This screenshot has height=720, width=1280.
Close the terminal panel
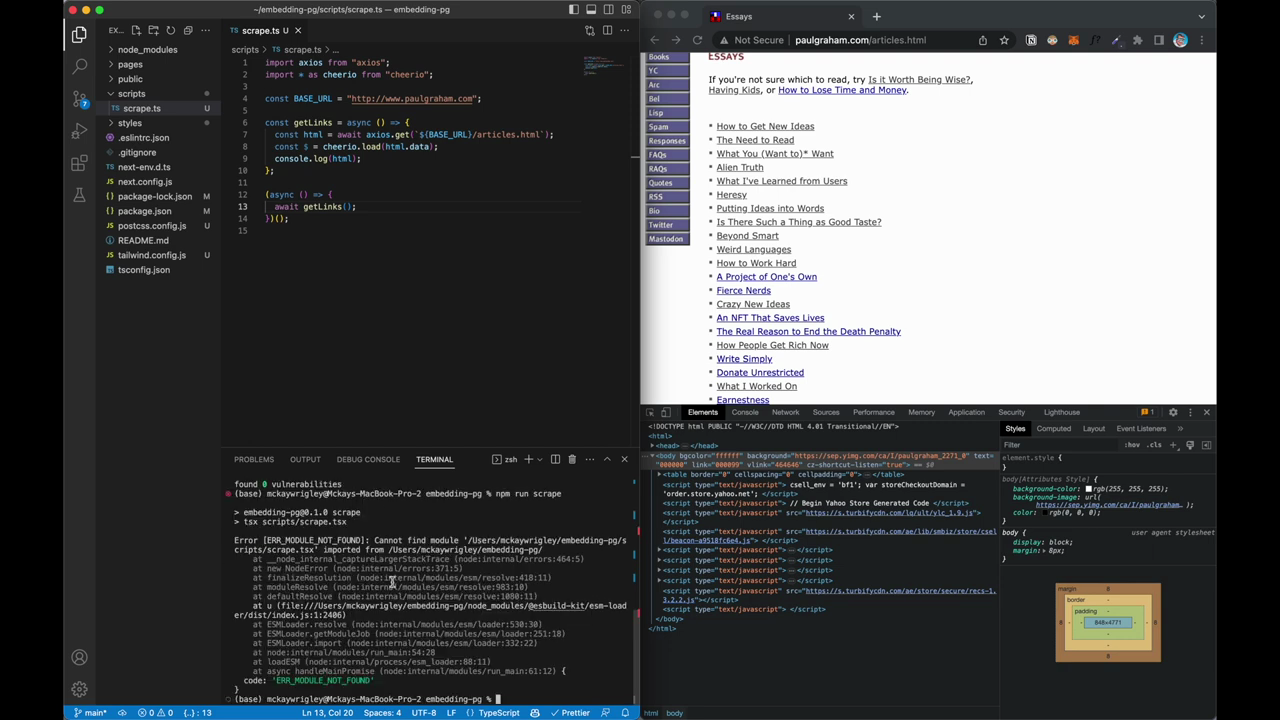(x=624, y=459)
